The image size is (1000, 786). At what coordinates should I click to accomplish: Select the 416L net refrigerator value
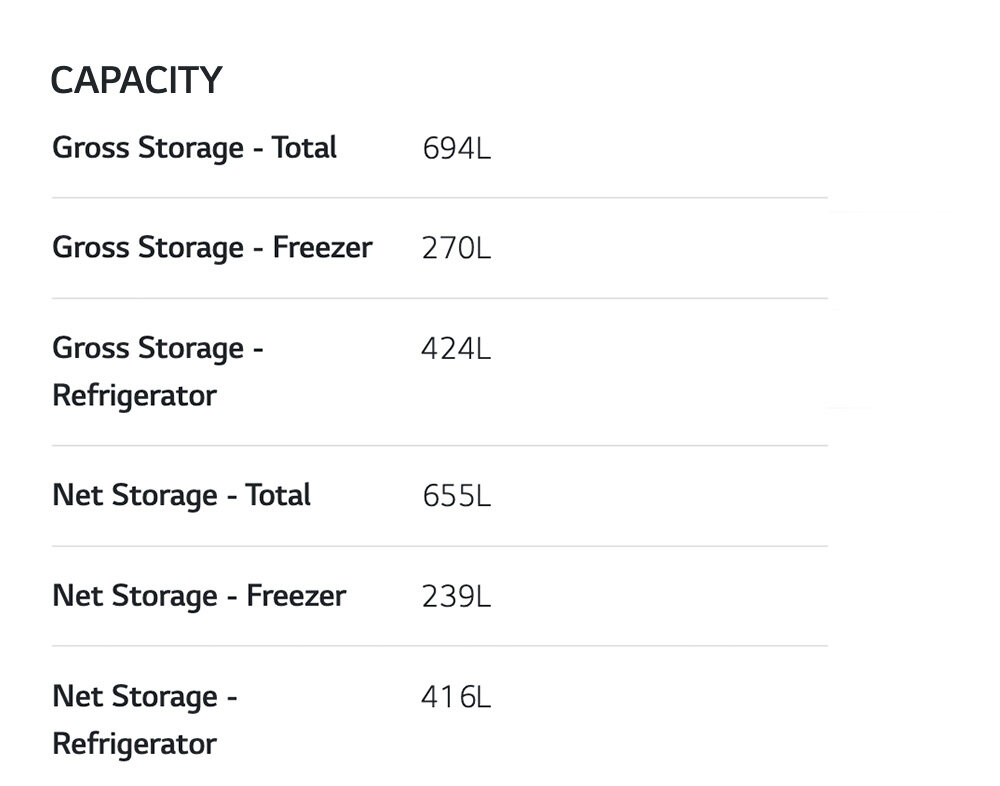pyautogui.click(x=456, y=697)
